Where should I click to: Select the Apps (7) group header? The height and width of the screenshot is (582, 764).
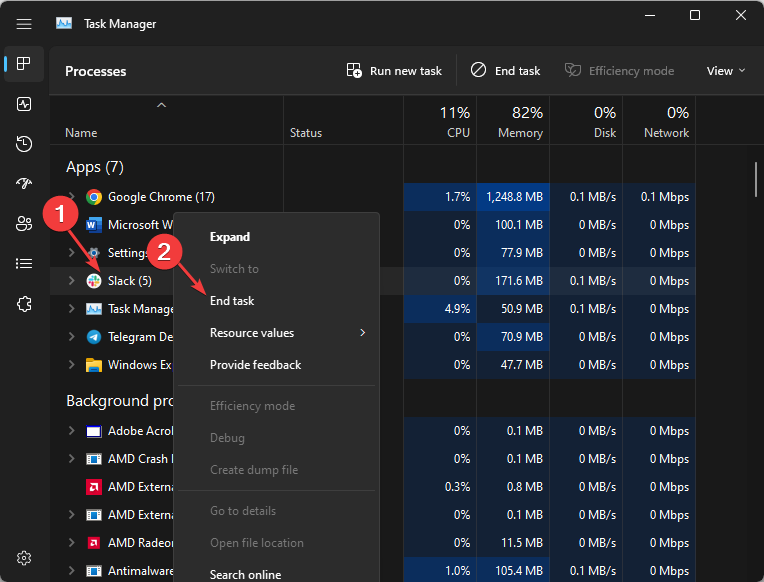(x=95, y=167)
